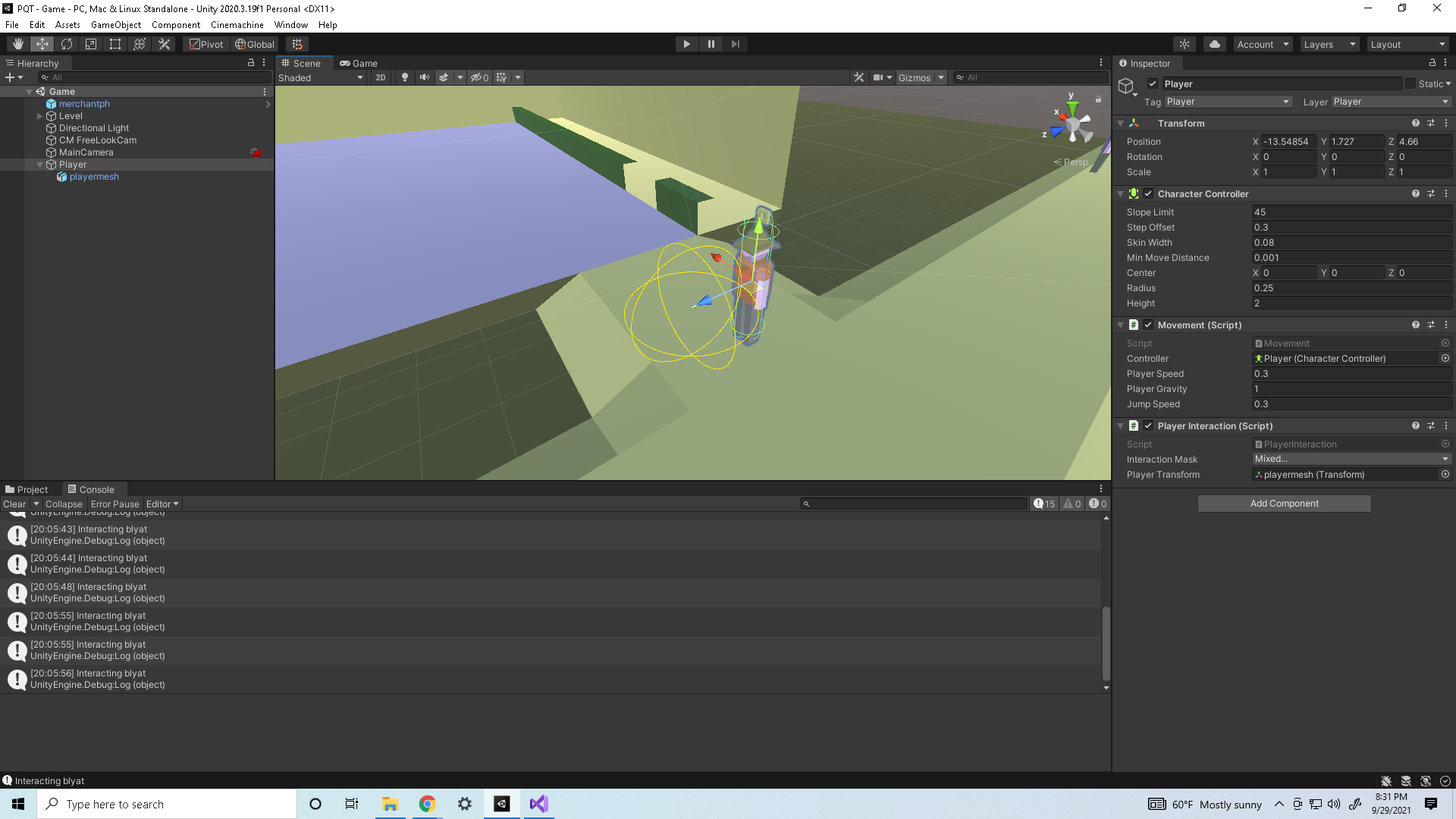Lock the Hierarchy panel
The image size is (1456, 819).
pos(251,63)
